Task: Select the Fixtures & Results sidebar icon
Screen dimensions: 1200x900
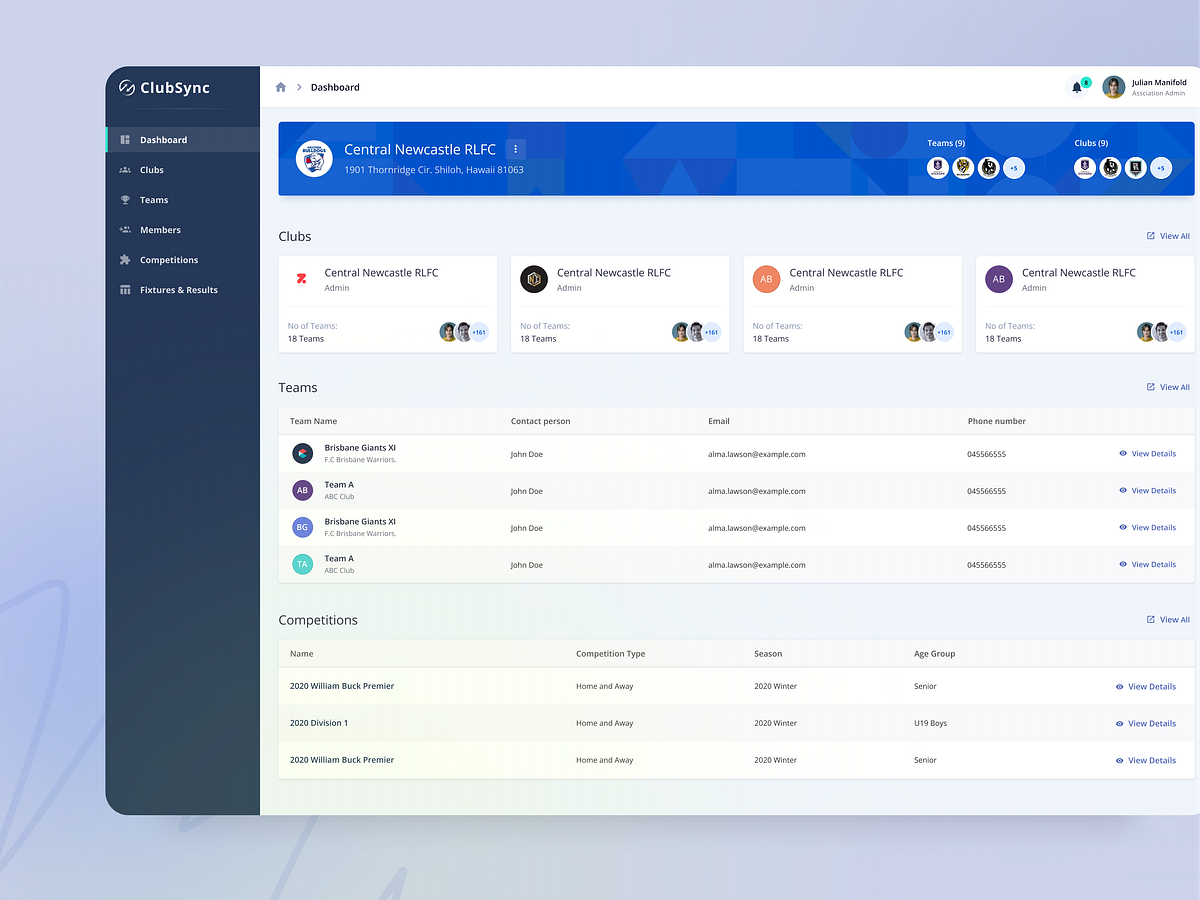Action: (x=124, y=289)
